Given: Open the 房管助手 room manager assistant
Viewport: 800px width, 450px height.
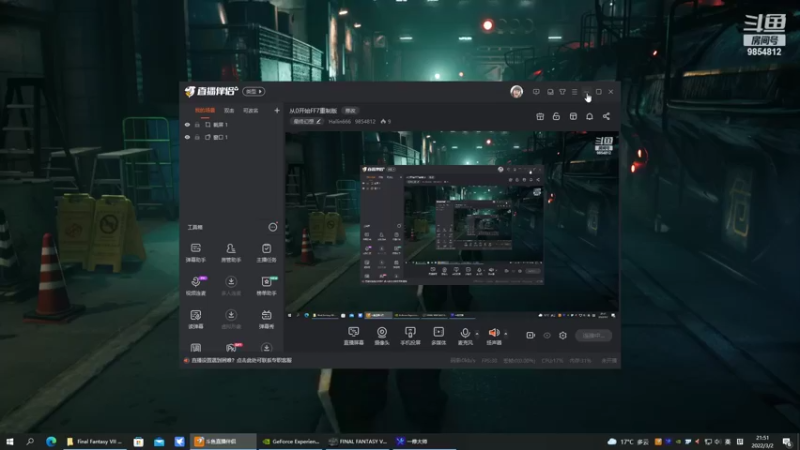Looking at the screenshot, I should point(231,252).
